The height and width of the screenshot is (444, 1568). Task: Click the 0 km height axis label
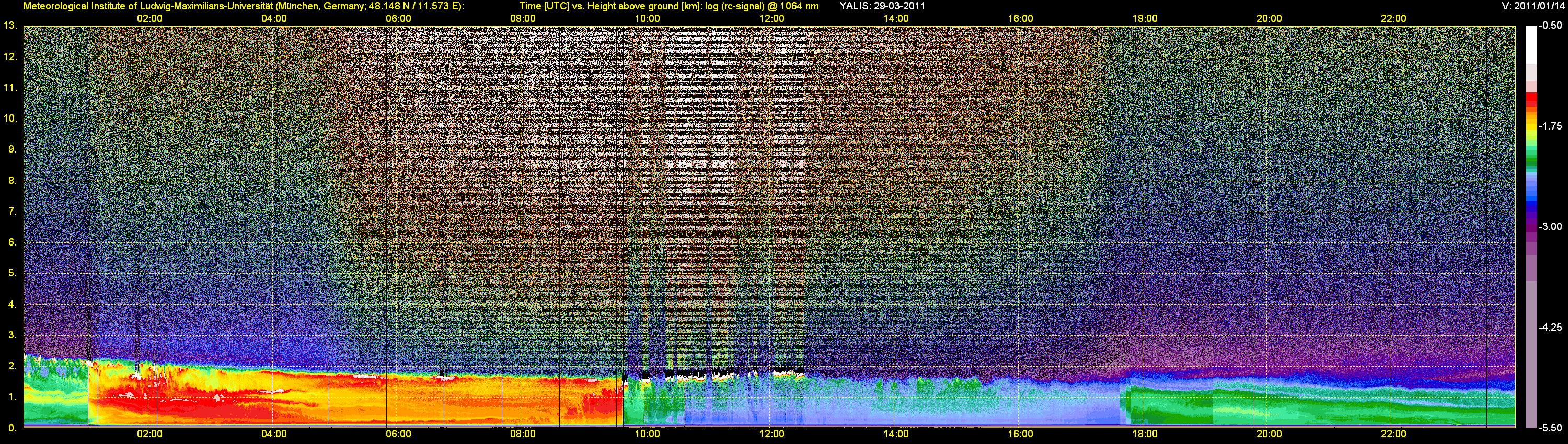pos(11,428)
